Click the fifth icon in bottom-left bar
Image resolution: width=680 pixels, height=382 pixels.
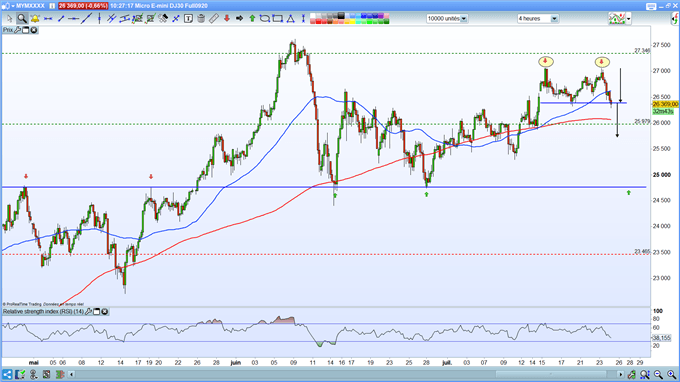[60, 374]
